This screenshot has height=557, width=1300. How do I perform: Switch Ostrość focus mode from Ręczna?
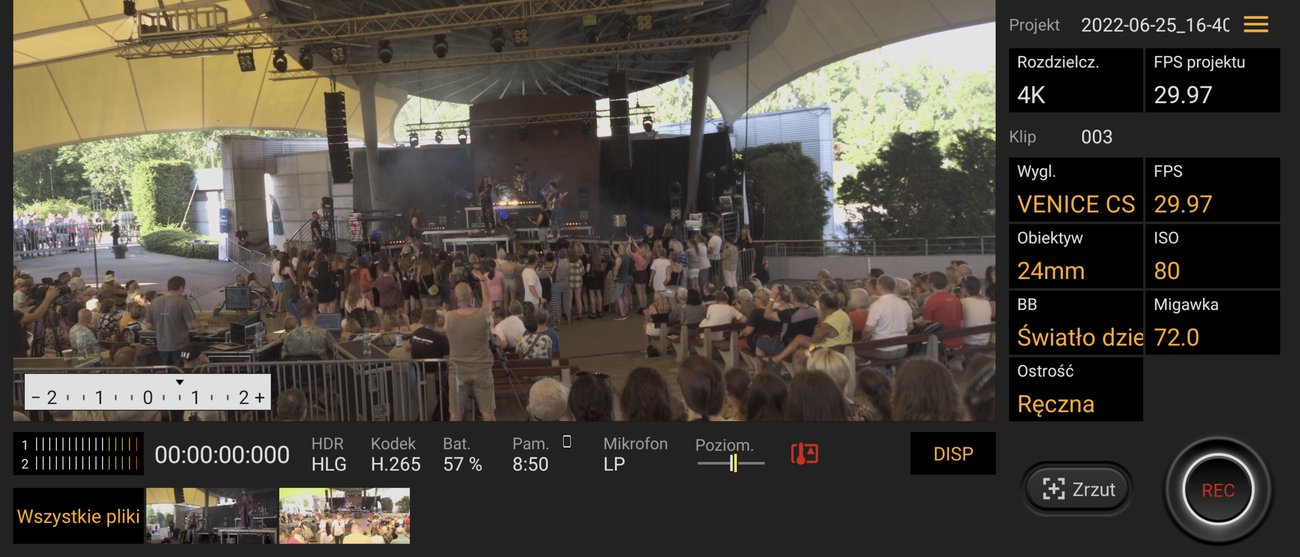(1076, 389)
